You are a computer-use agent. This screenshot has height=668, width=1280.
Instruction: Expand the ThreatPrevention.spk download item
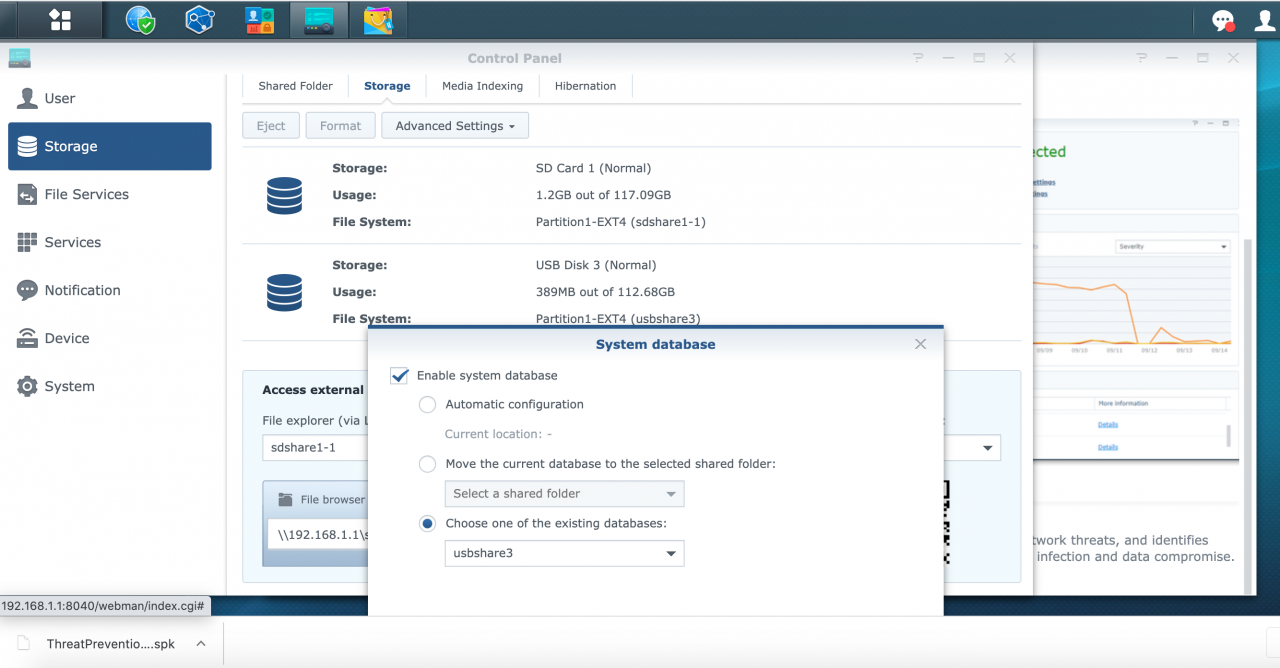click(200, 644)
